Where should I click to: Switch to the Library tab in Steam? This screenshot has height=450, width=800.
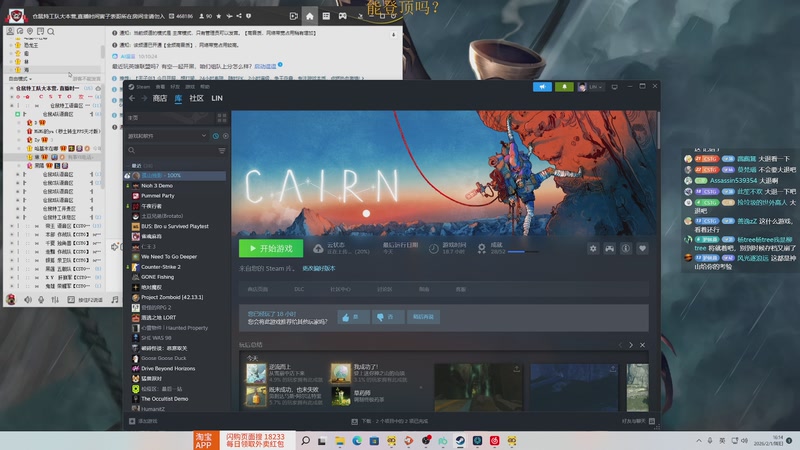(x=178, y=98)
